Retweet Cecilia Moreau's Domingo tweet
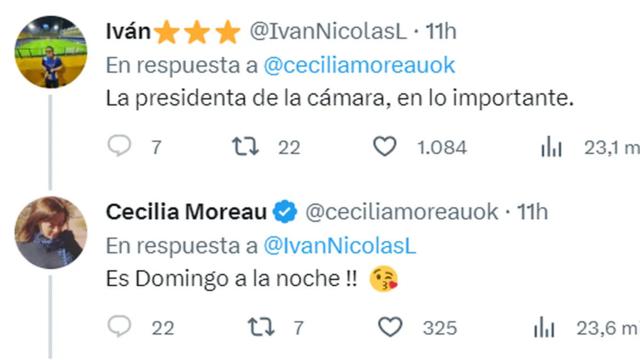 pos(261,327)
